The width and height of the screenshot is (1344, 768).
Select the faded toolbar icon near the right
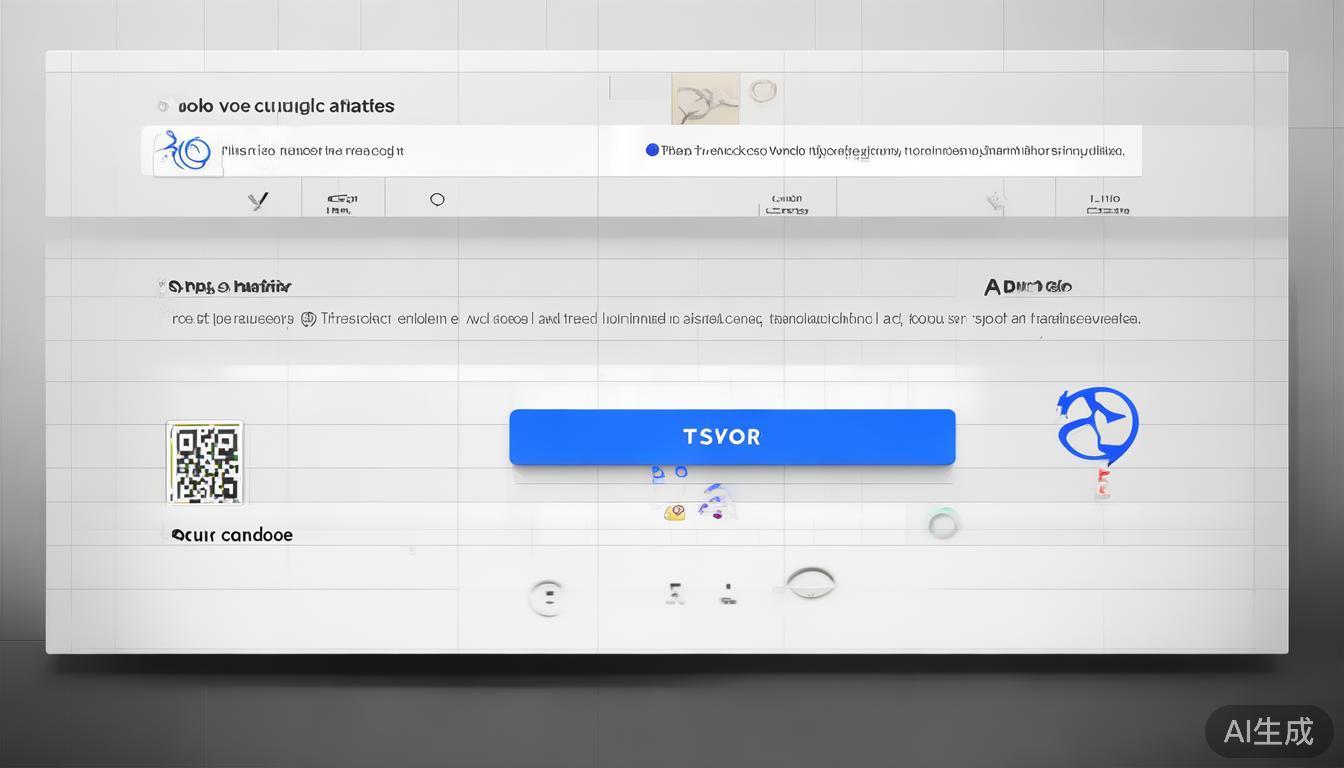(x=995, y=202)
